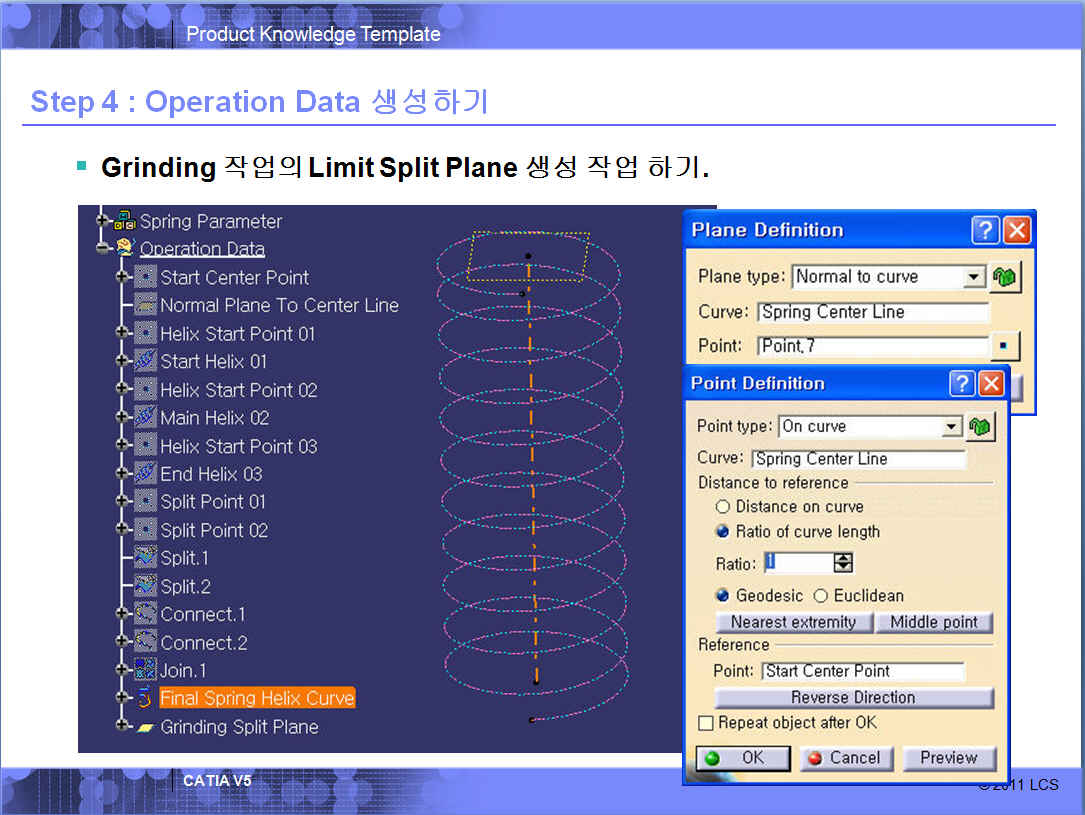This screenshot has height=815, width=1085.
Task: Click the Grinding Split Plane icon
Action: (x=146, y=727)
